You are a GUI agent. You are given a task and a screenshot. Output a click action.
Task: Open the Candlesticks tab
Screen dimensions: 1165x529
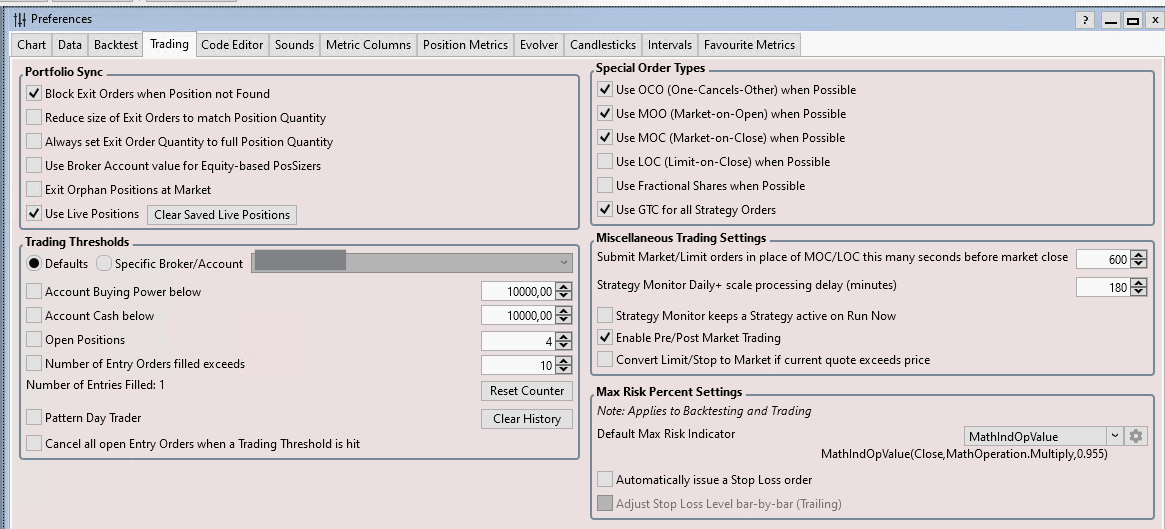point(603,45)
